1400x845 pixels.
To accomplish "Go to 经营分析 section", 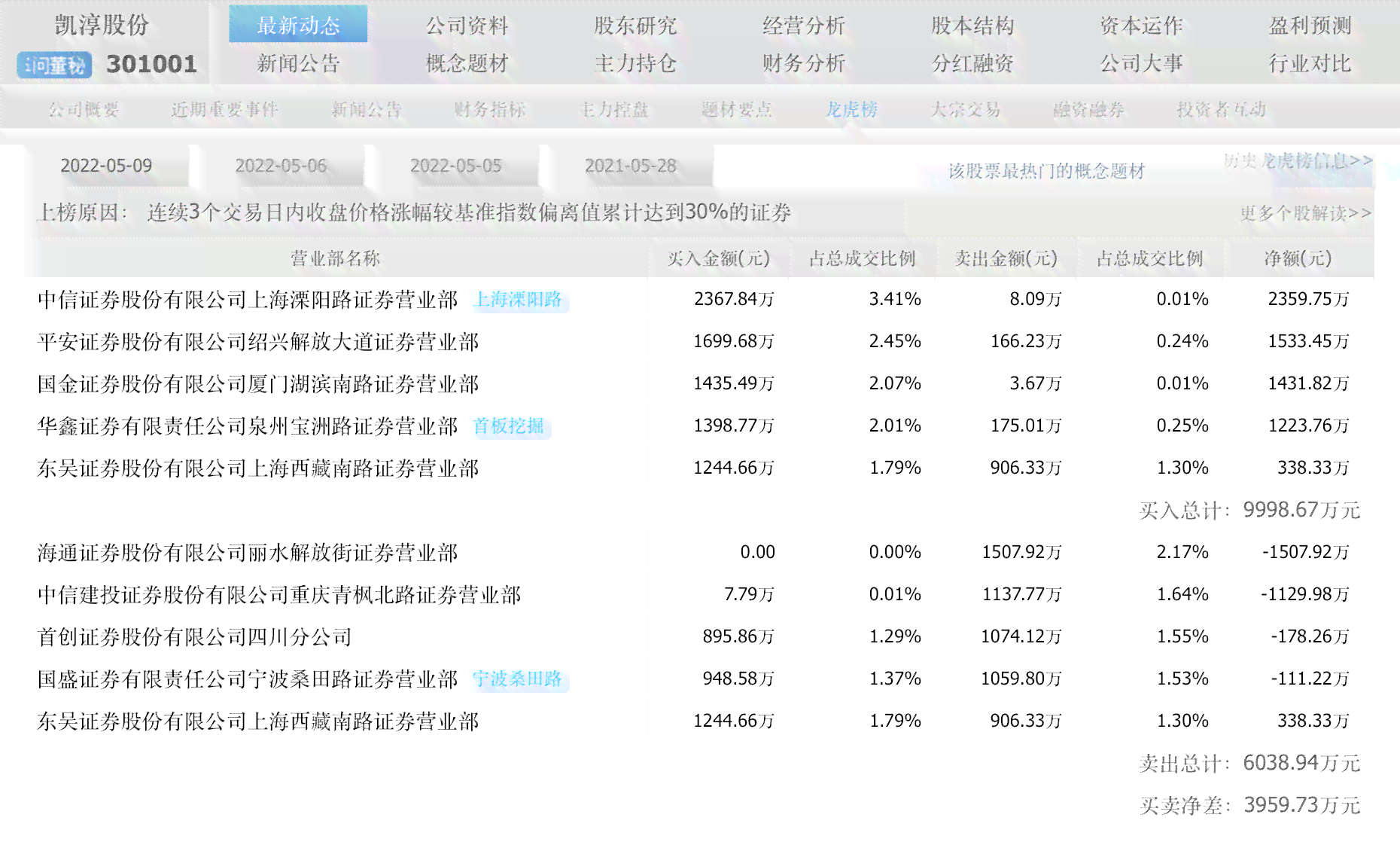I will (x=804, y=26).
